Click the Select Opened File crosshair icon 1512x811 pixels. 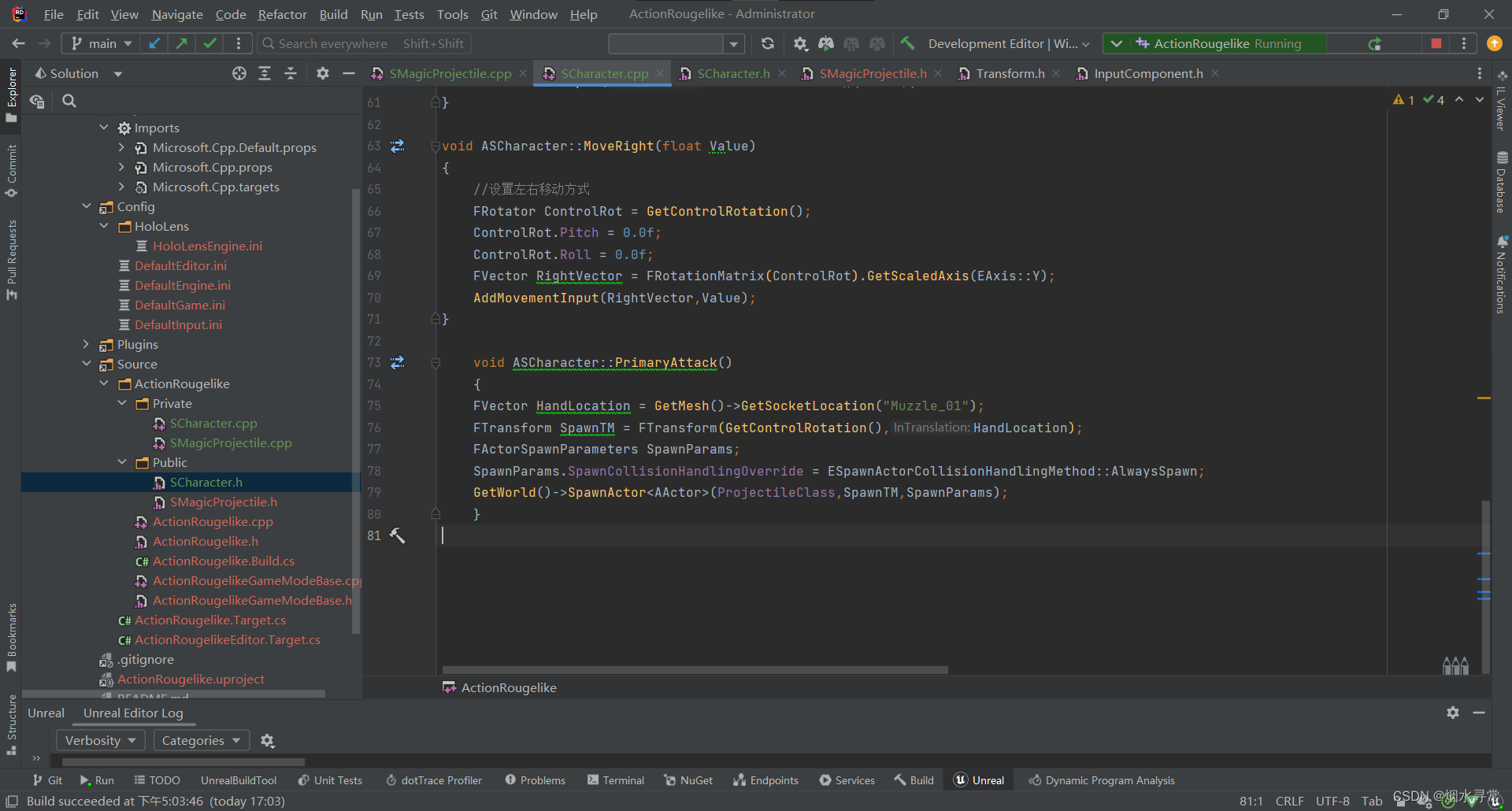click(239, 72)
